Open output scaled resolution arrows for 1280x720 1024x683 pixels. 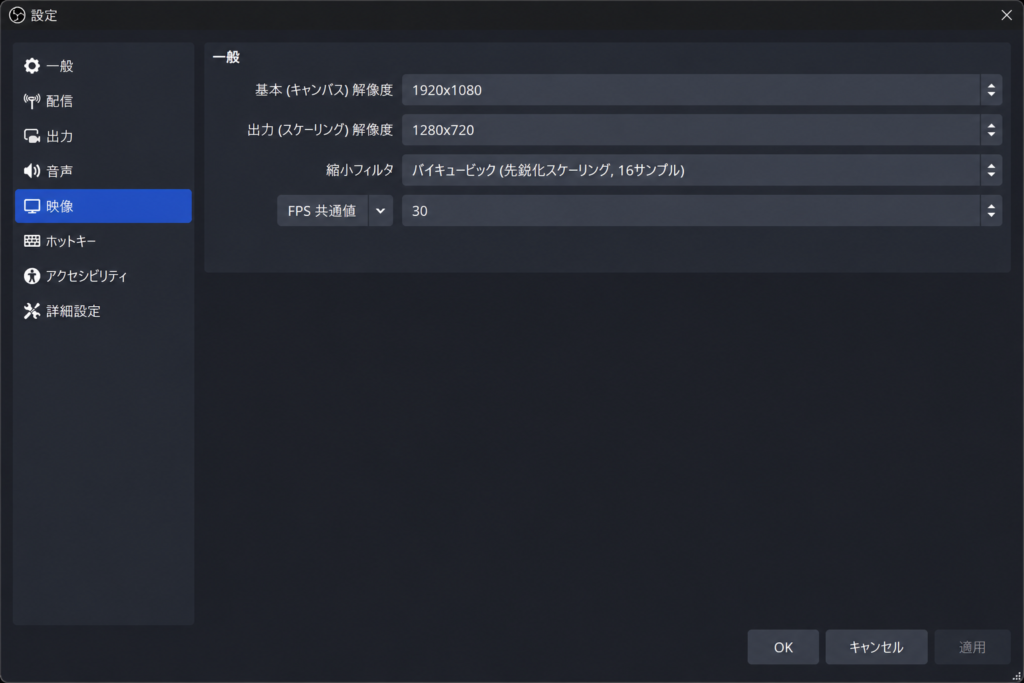point(991,130)
